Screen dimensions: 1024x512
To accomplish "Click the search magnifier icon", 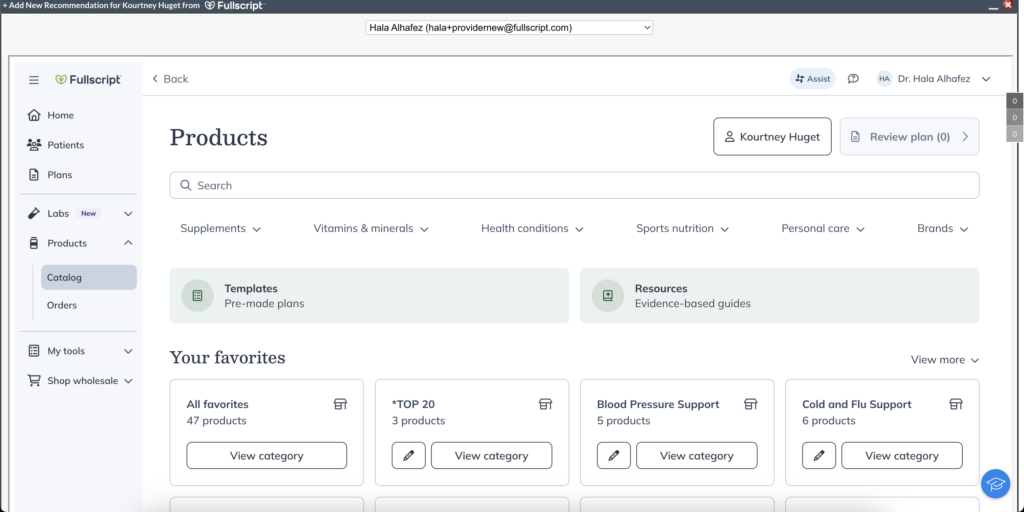I will [x=186, y=185].
